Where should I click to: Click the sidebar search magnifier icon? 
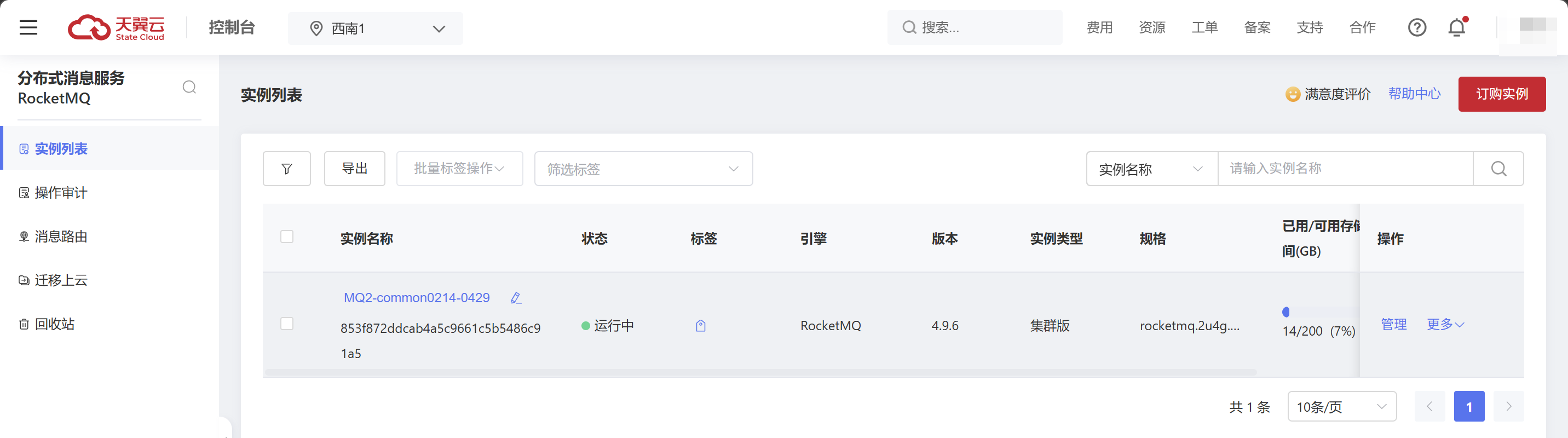[189, 87]
